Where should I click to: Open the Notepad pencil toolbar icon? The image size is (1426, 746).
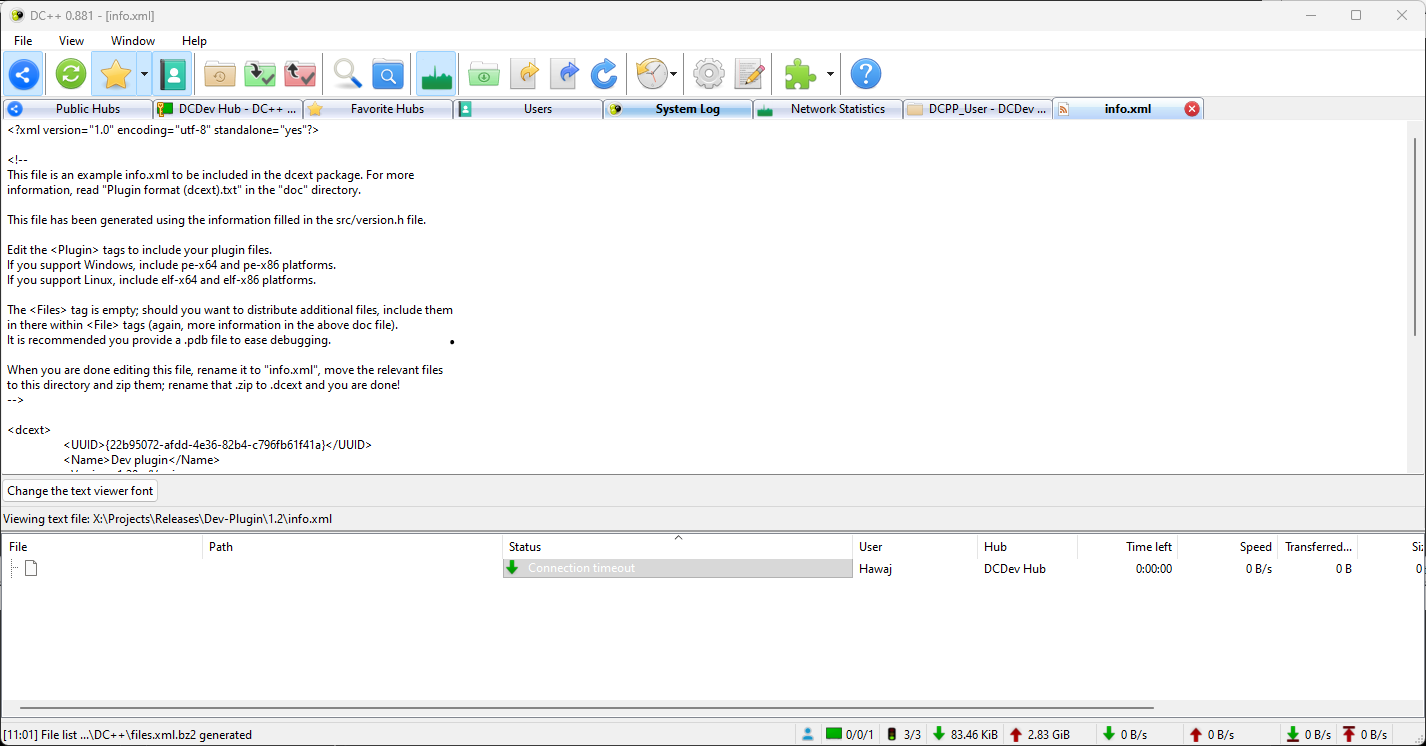click(x=750, y=74)
